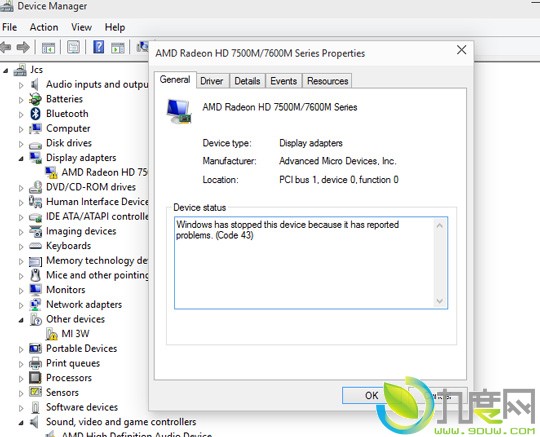Open the View menu

point(81,27)
